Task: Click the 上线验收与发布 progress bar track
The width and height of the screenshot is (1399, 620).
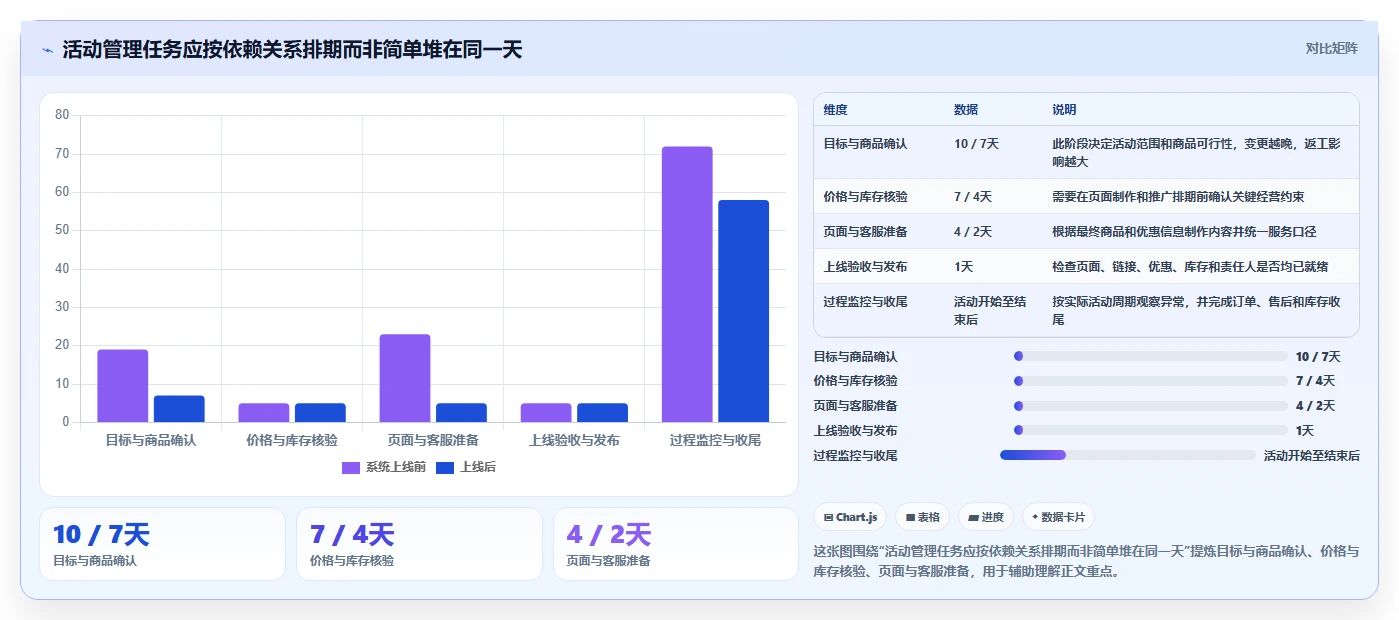Action: (x=1150, y=430)
